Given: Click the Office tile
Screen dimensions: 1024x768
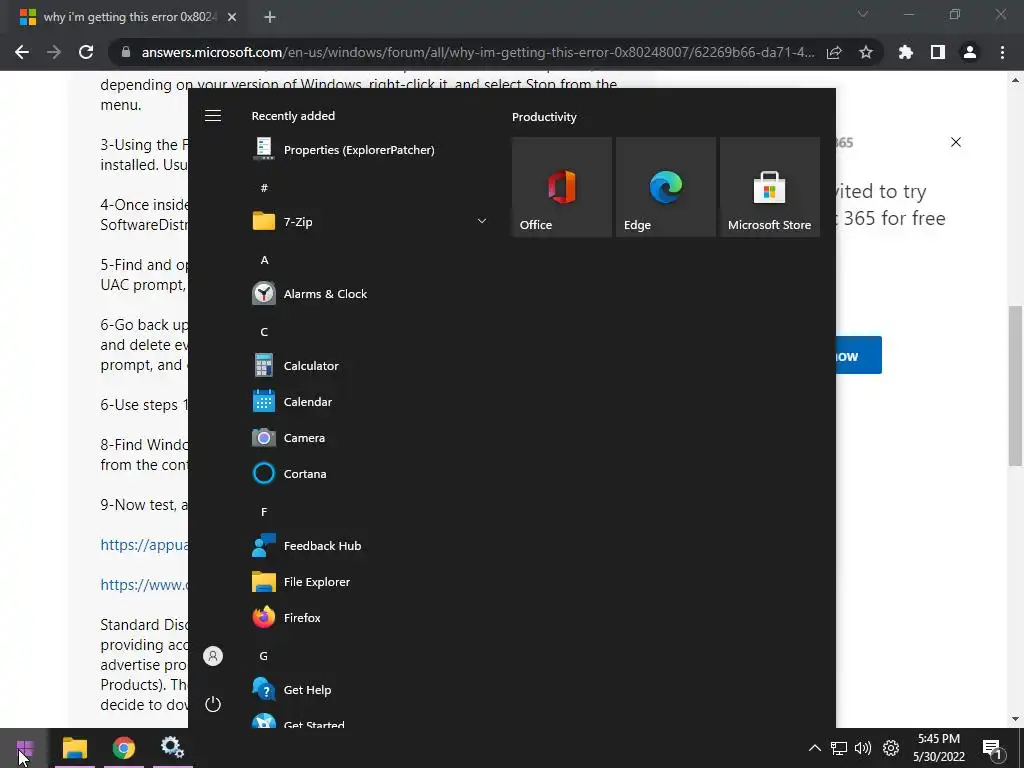Looking at the screenshot, I should (562, 187).
